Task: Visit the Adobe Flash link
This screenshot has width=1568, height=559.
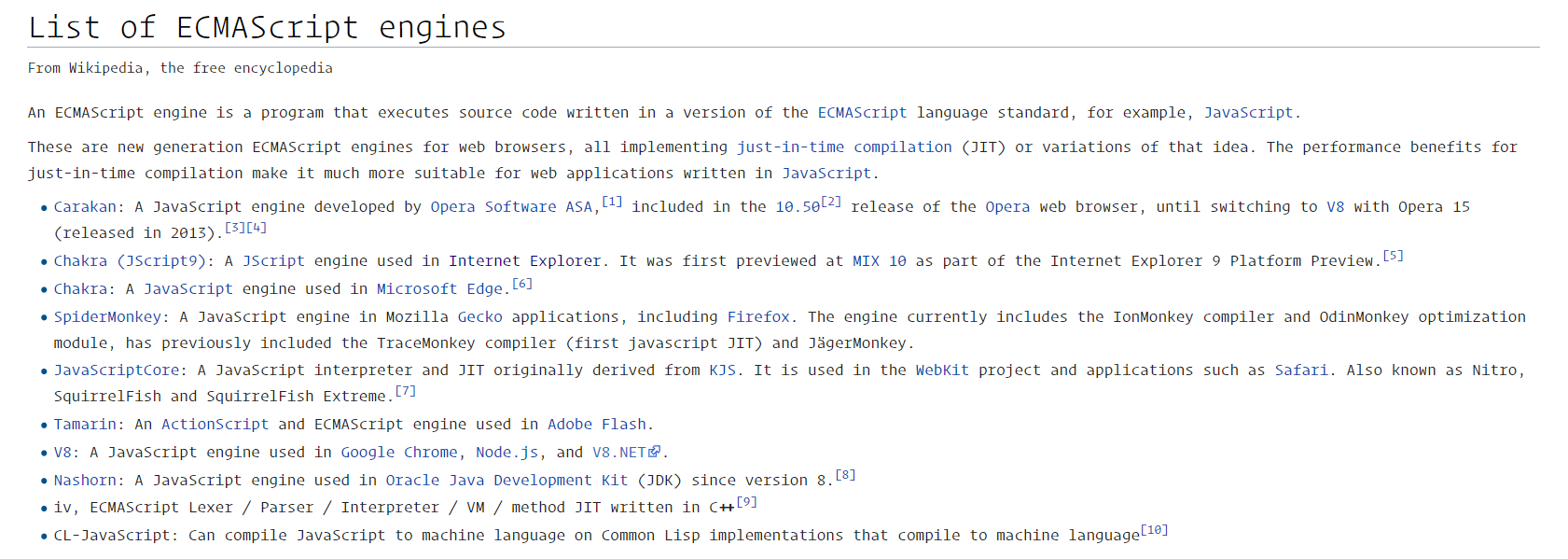Action: [596, 425]
